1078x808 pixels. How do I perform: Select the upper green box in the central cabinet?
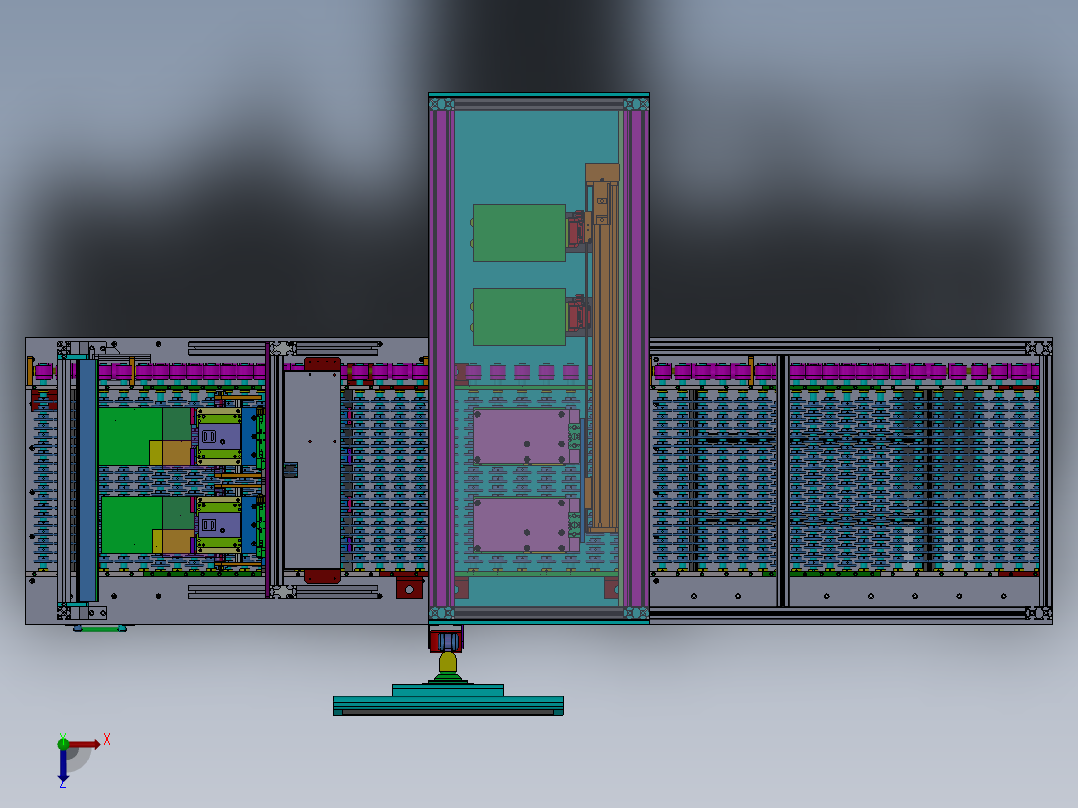click(519, 232)
